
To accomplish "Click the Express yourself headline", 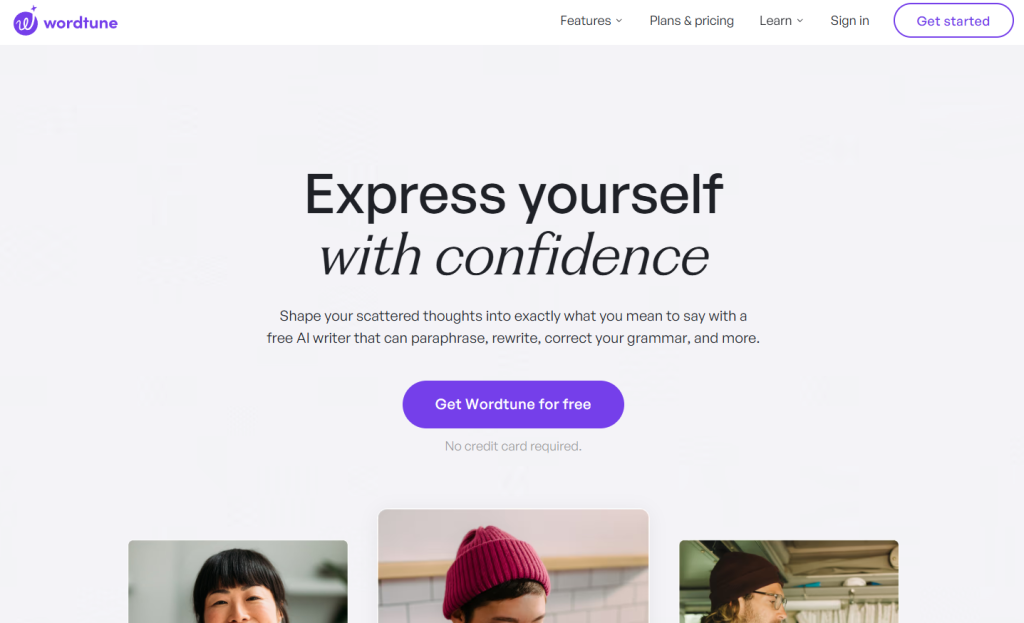I will tap(513, 194).
